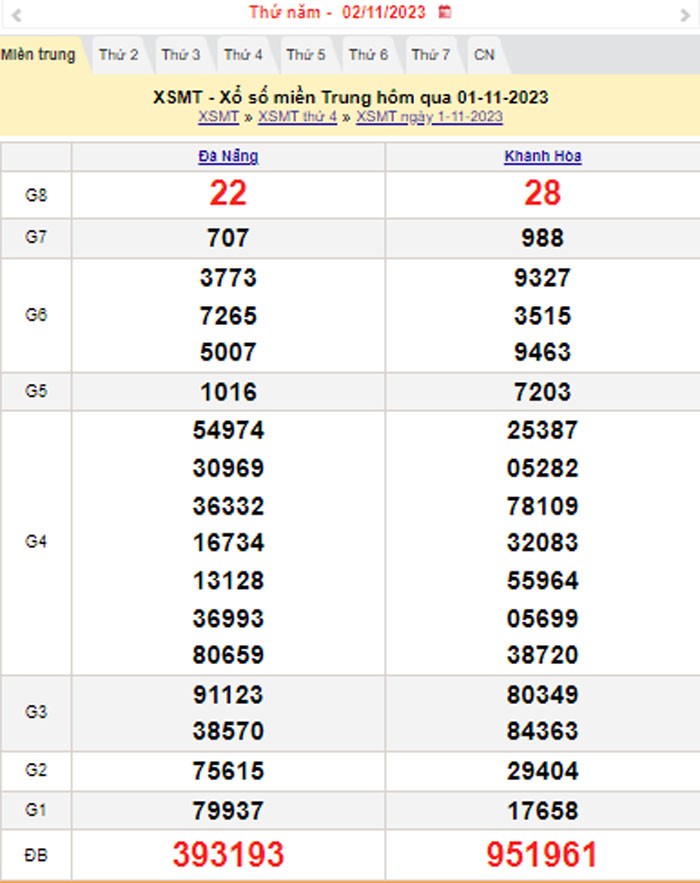Click Đà Nẵng special prize 393193
The height and width of the screenshot is (883, 700).
[x=228, y=855]
